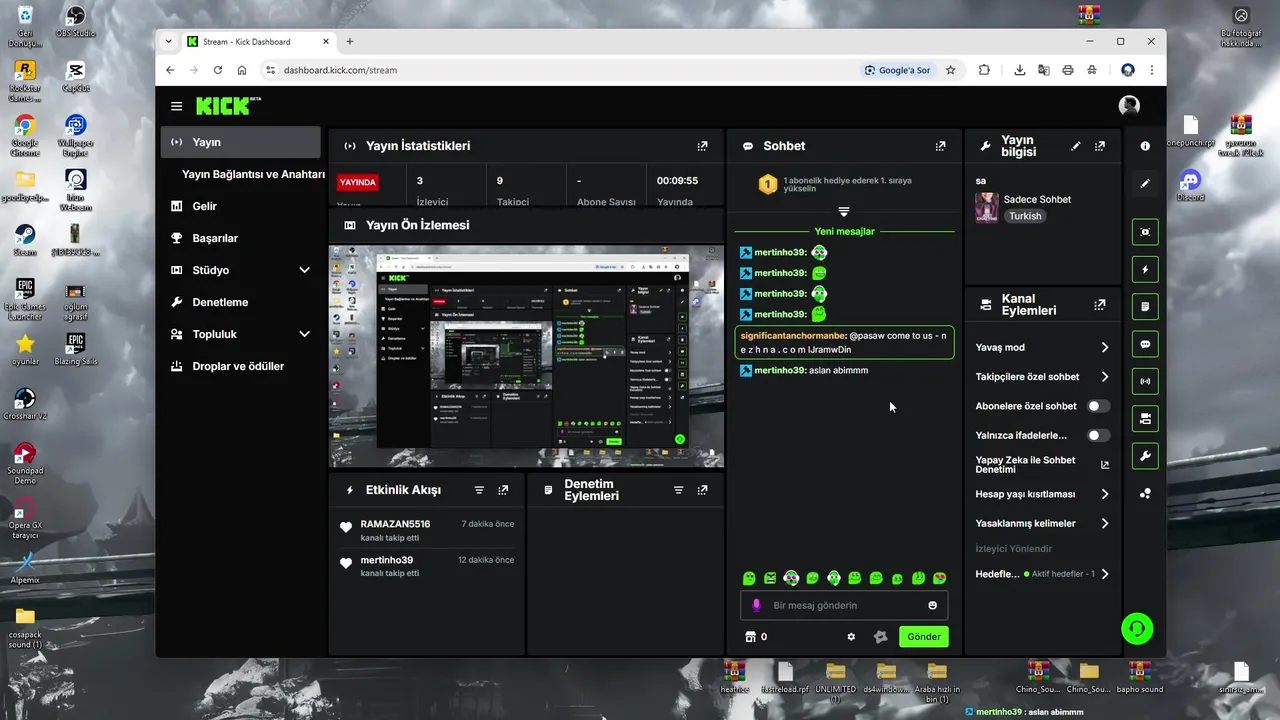Click the Sadece Sohbet category thumbnail
The width and height of the screenshot is (1280, 720).
click(x=986, y=207)
